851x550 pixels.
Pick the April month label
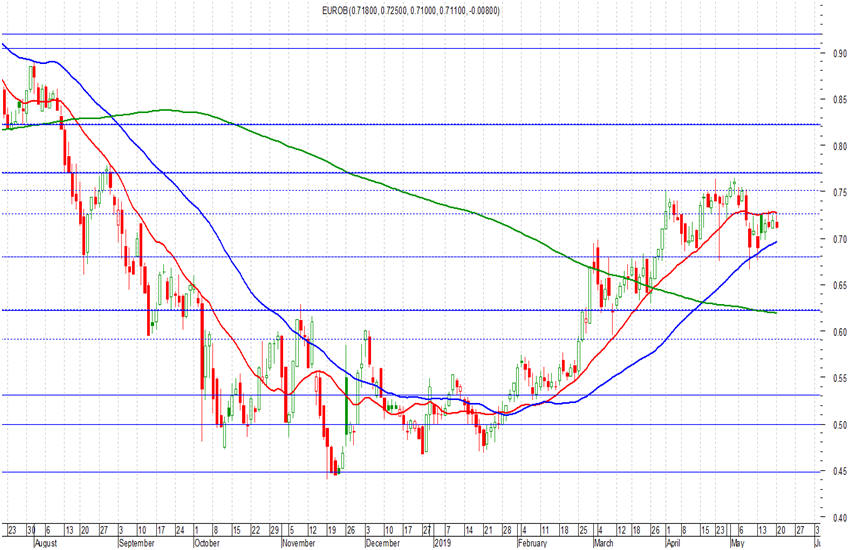[x=674, y=543]
